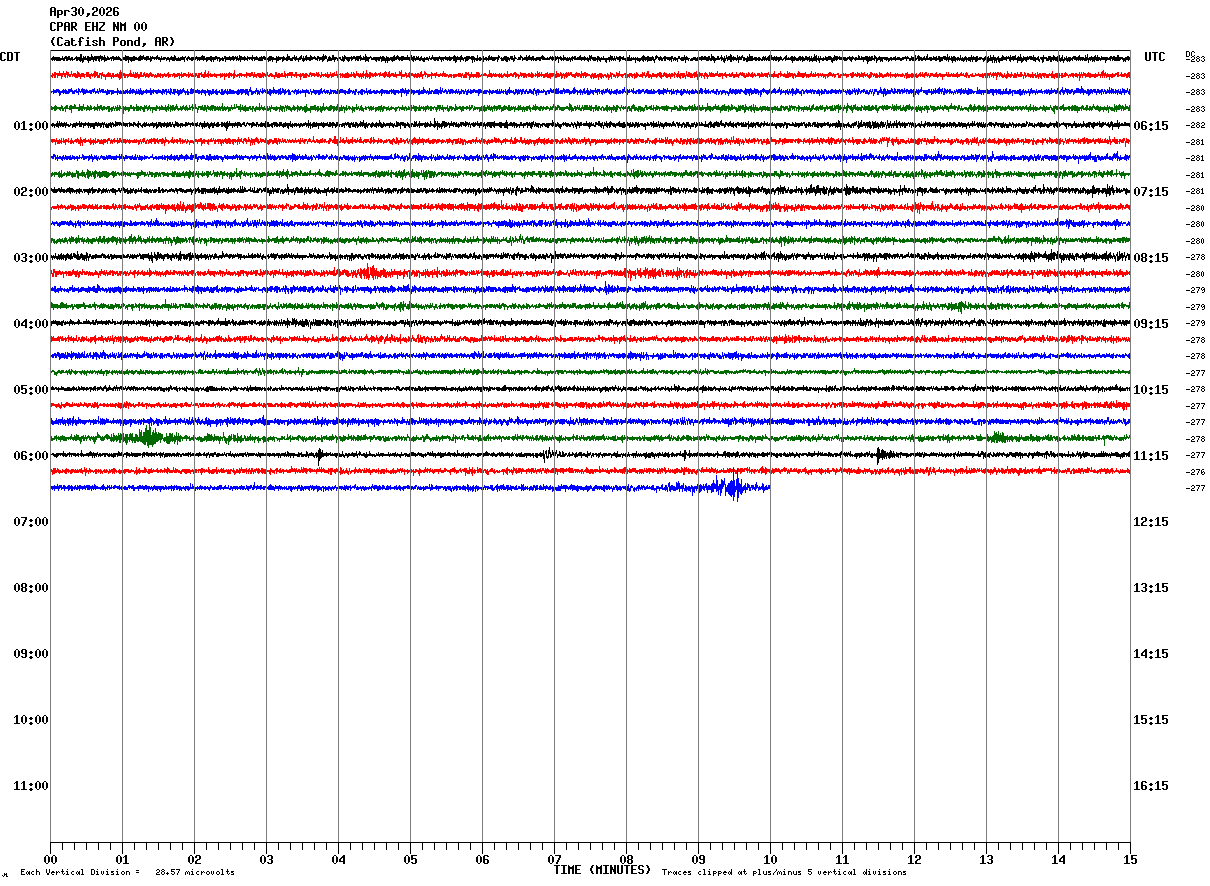Click the 11:15 UTC time label
This screenshot has height=886, width=1210.
pyautogui.click(x=1151, y=455)
